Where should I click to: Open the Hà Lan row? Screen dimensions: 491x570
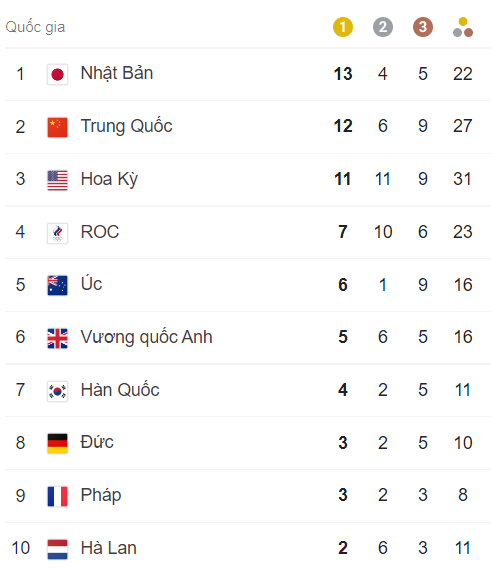click(248, 547)
